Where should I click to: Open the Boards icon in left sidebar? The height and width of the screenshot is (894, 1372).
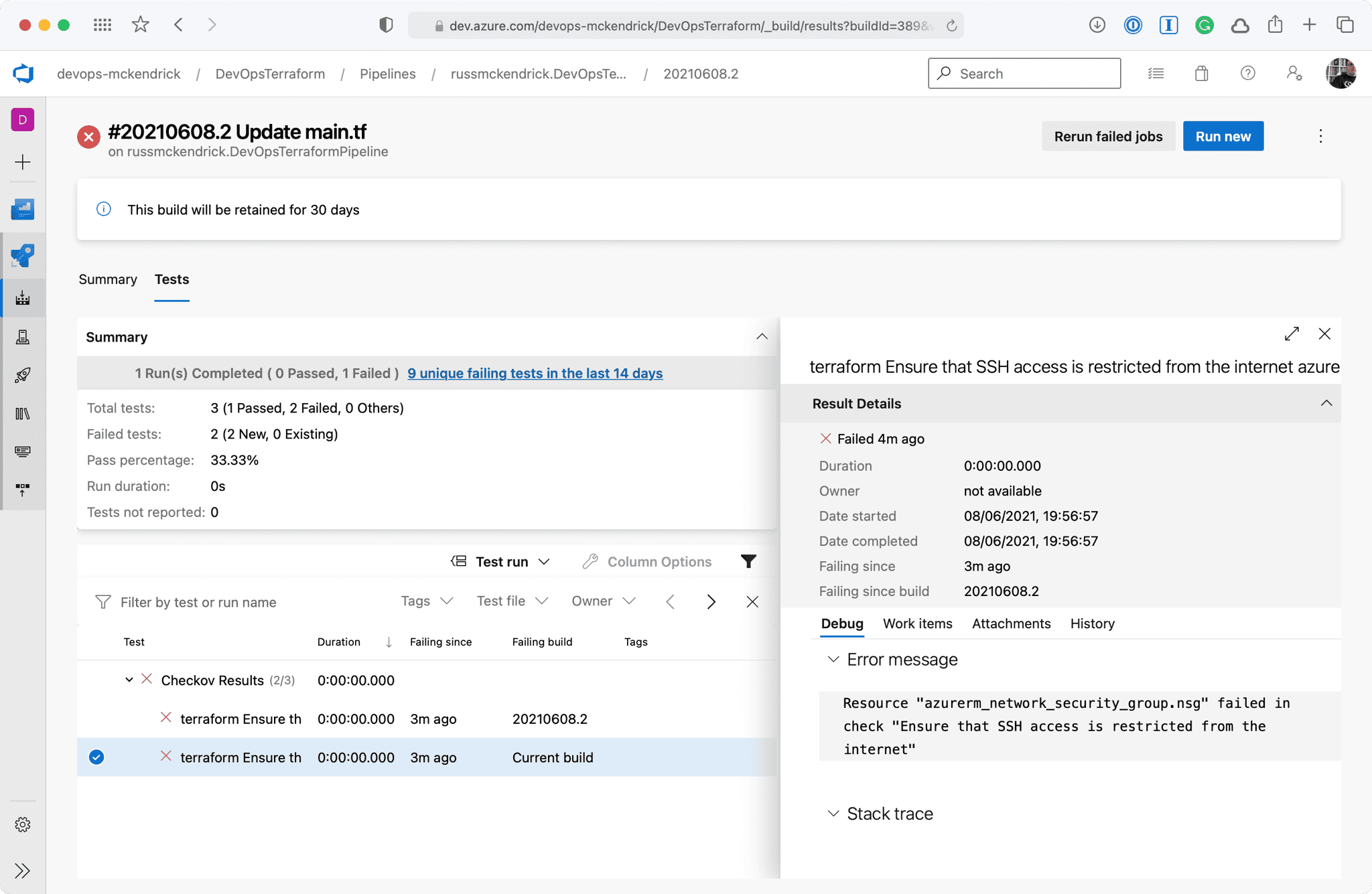[x=23, y=210]
